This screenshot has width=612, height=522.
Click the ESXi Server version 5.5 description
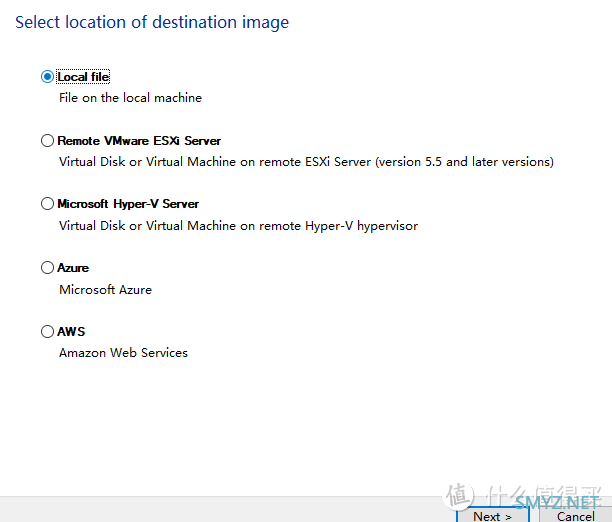point(306,162)
